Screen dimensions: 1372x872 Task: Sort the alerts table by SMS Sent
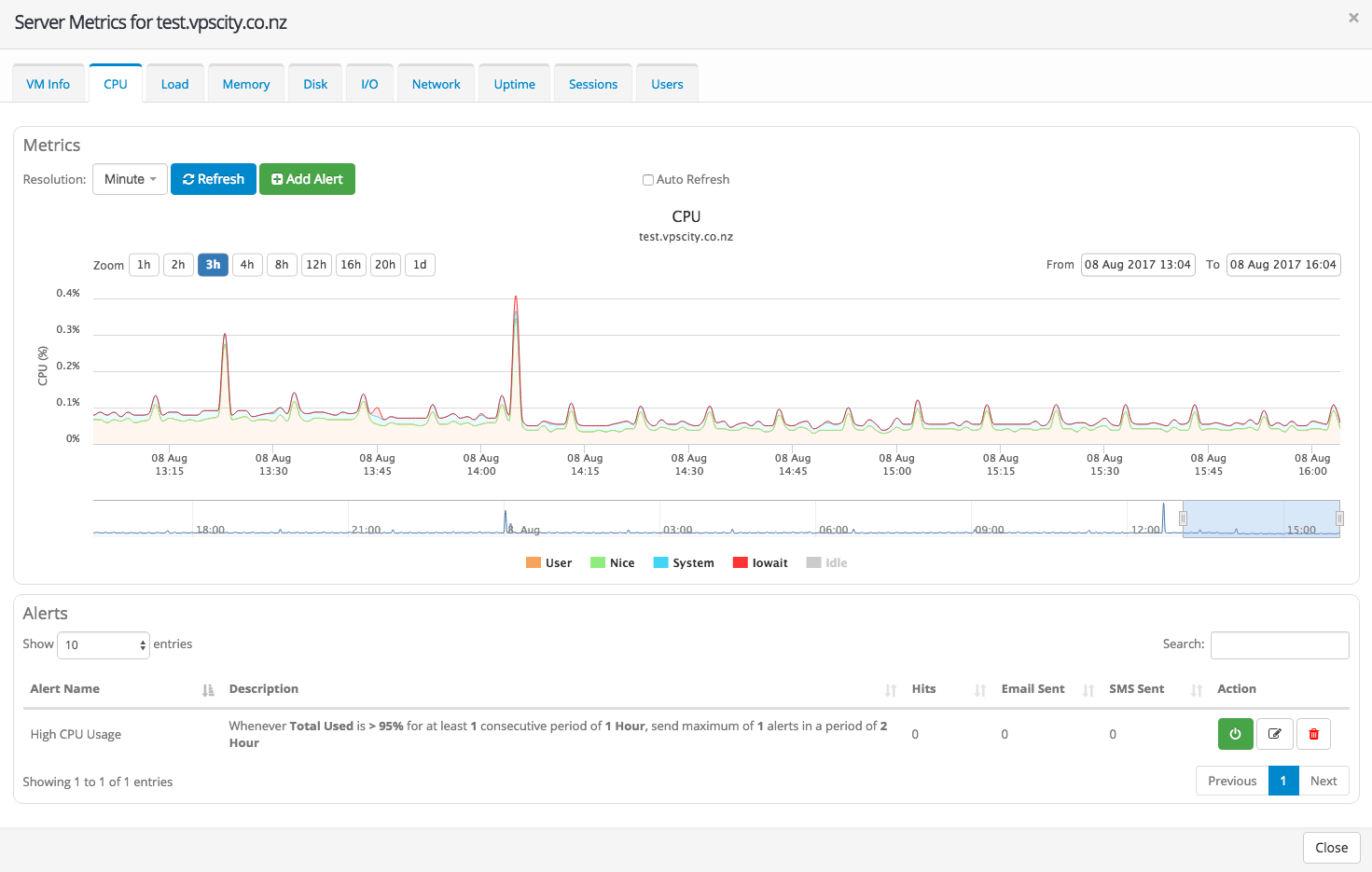click(x=1196, y=690)
